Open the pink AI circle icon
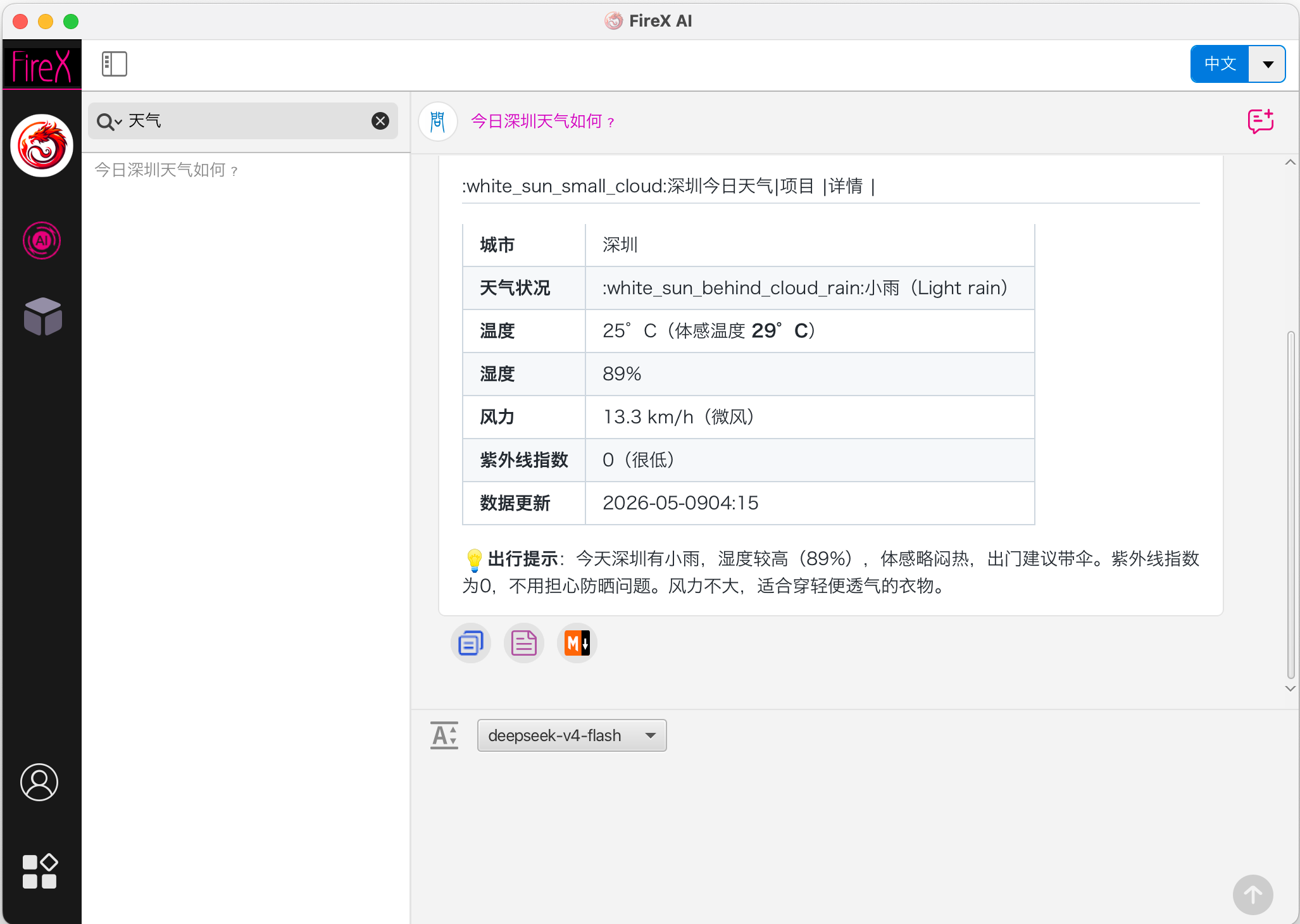Image resolution: width=1300 pixels, height=924 pixels. (x=42, y=240)
